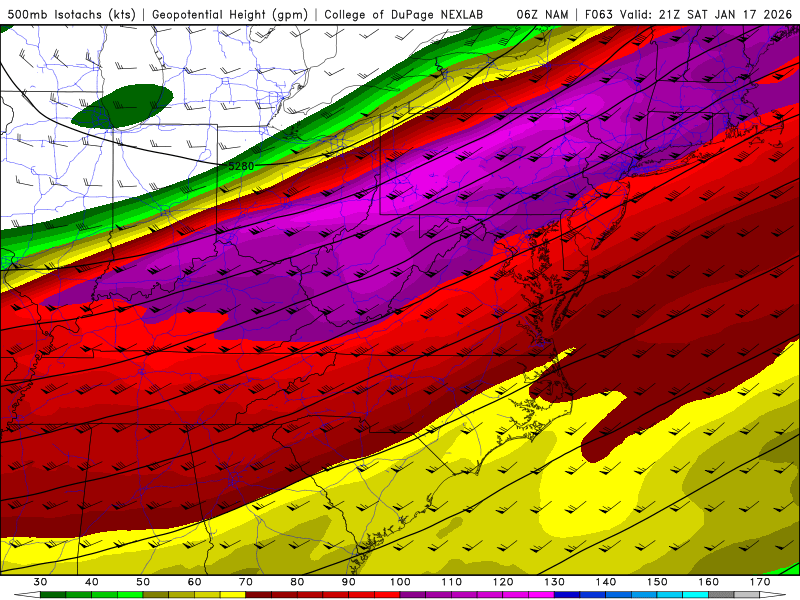
Task: Click the legend value 50
Action: click(143, 582)
